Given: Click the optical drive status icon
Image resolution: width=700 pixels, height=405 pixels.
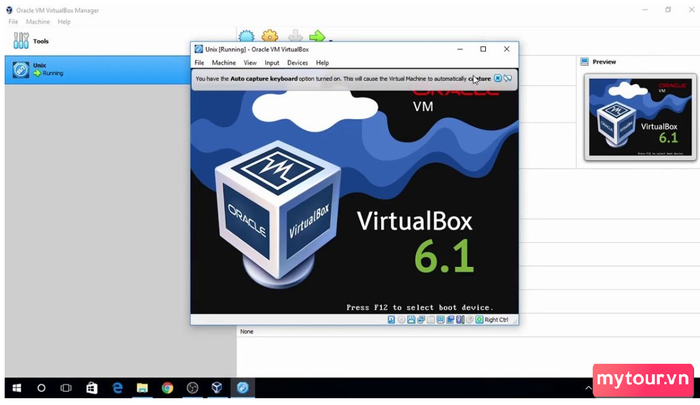Looking at the screenshot, I should 401,320.
